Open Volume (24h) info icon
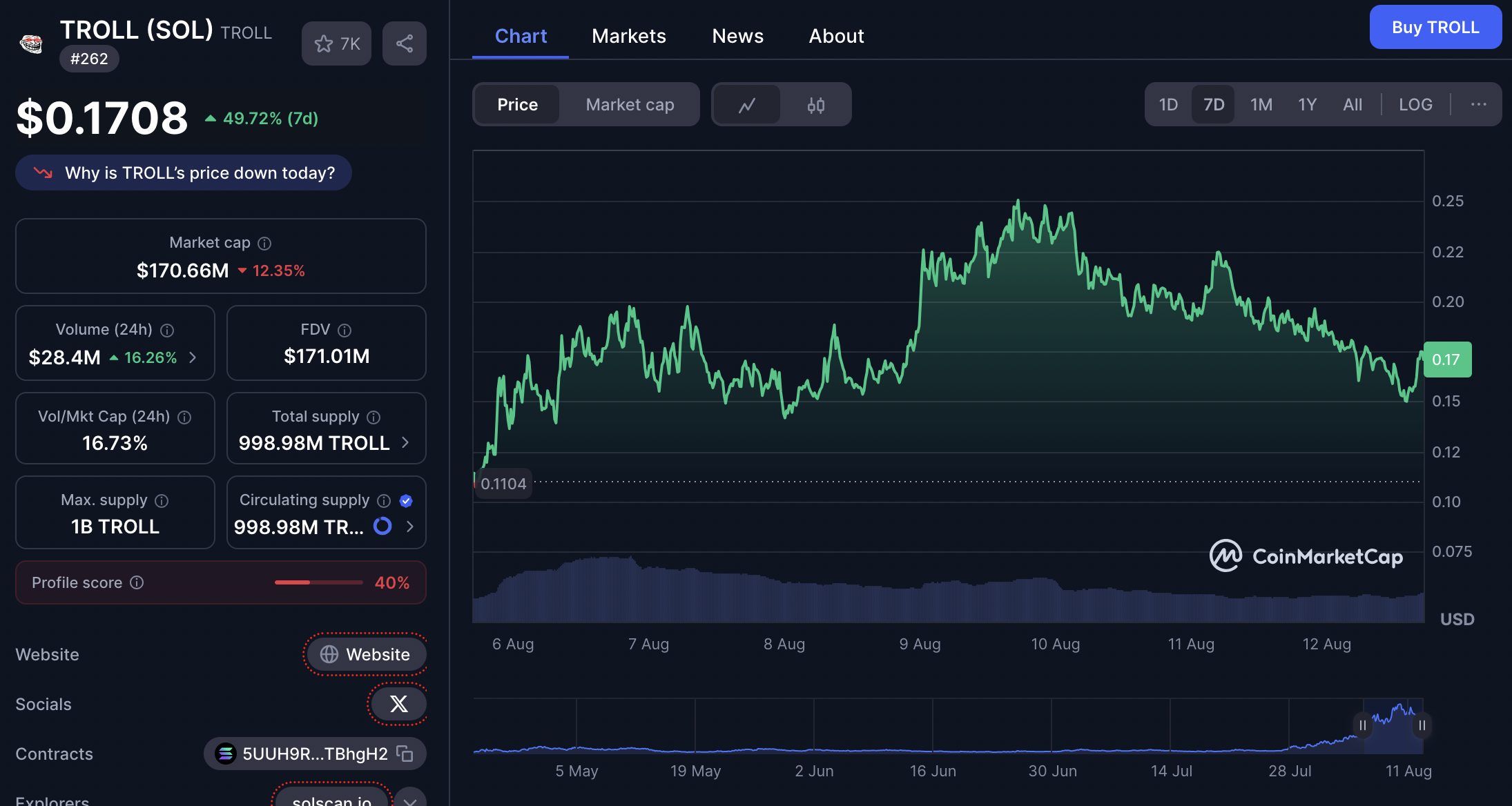 coord(167,330)
